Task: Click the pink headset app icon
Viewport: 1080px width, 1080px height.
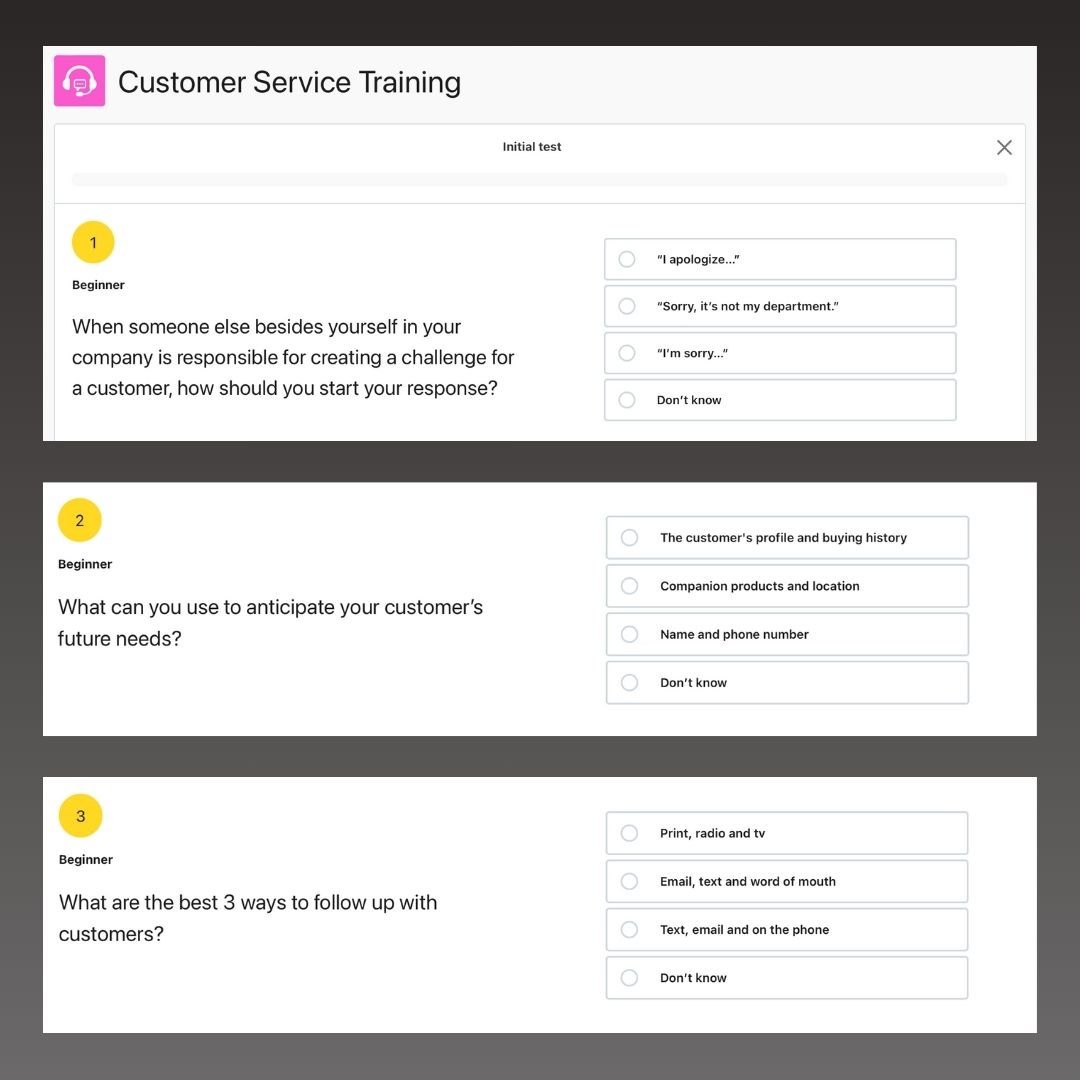Action: [x=79, y=80]
